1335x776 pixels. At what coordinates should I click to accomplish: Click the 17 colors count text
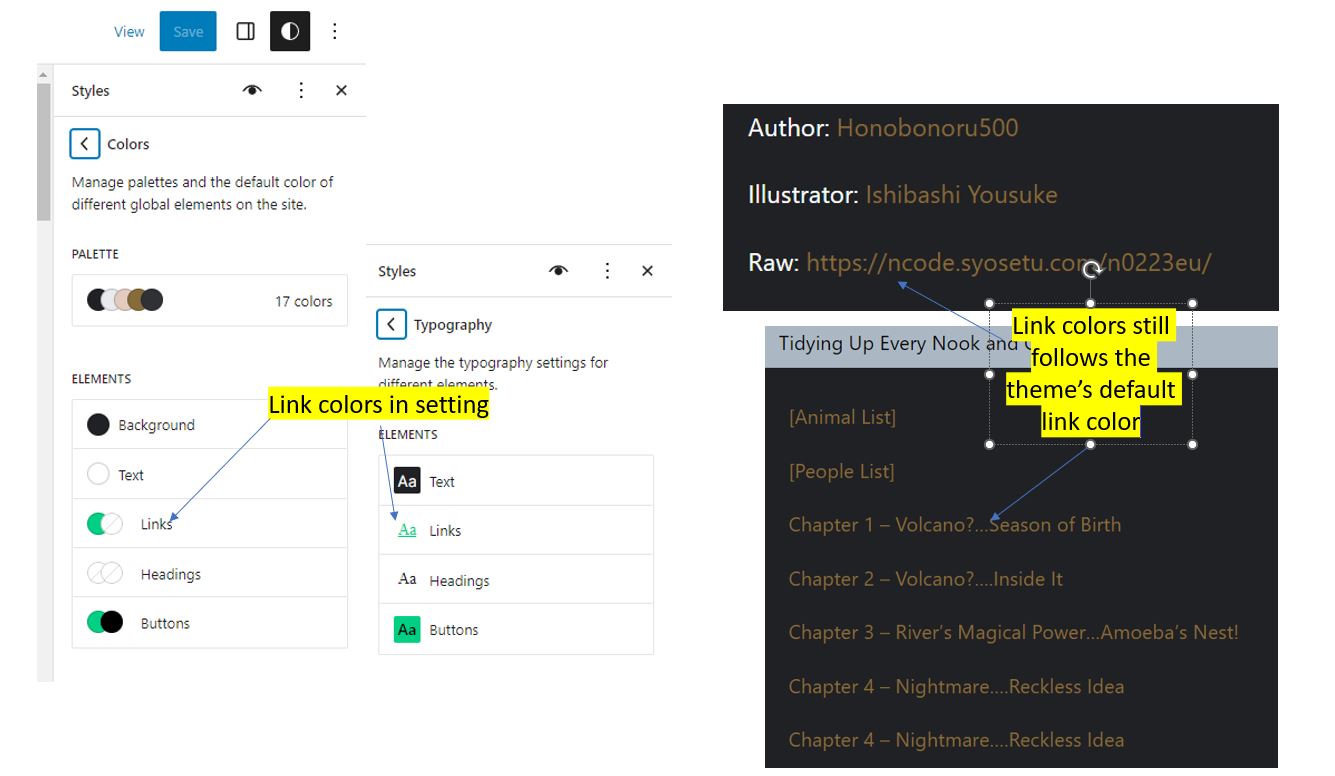pos(304,301)
